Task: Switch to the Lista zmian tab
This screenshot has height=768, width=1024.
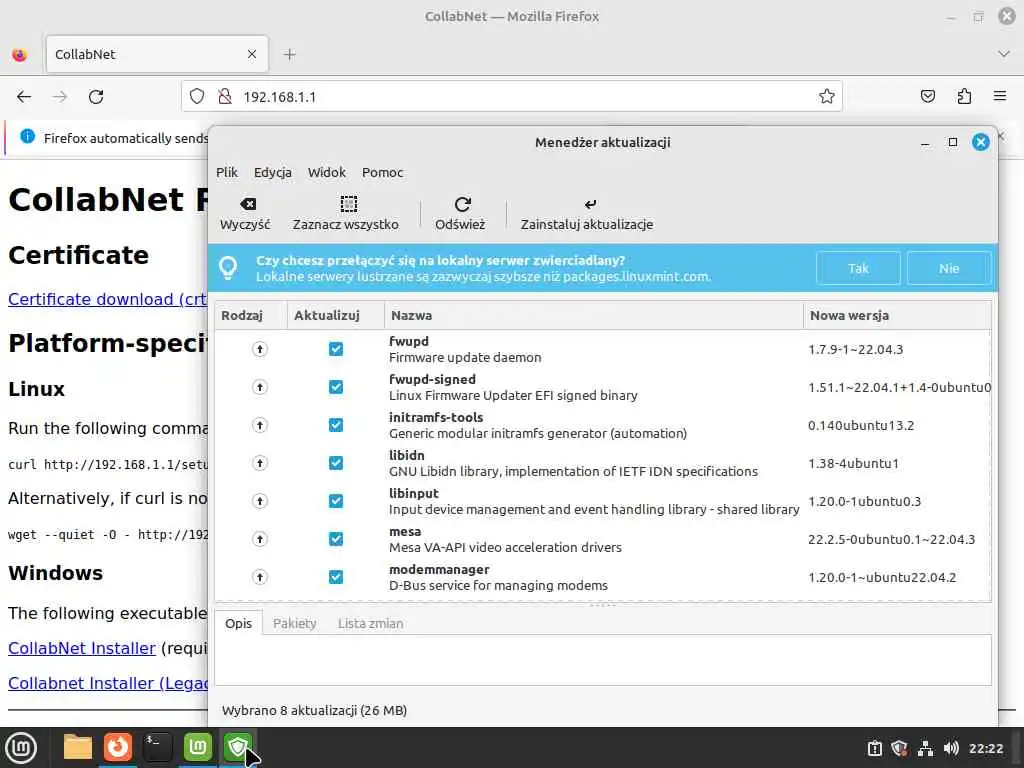Action: point(370,623)
